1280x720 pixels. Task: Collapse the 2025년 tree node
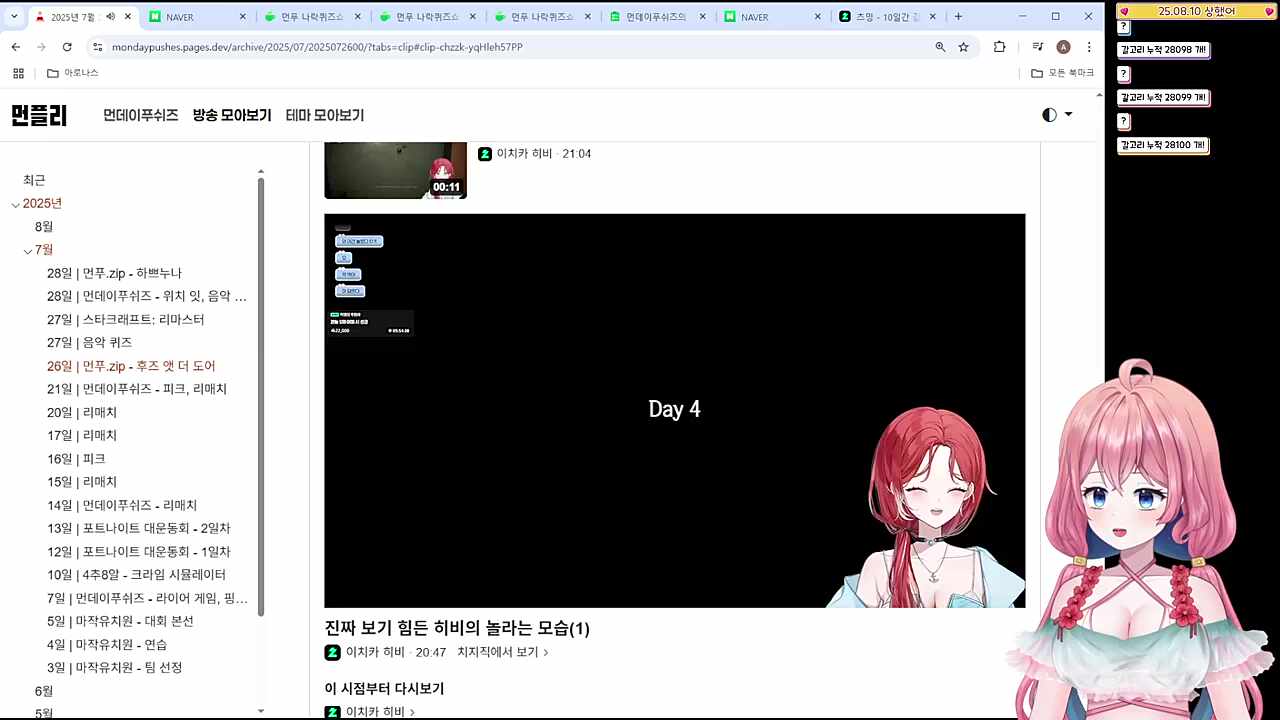click(x=15, y=204)
